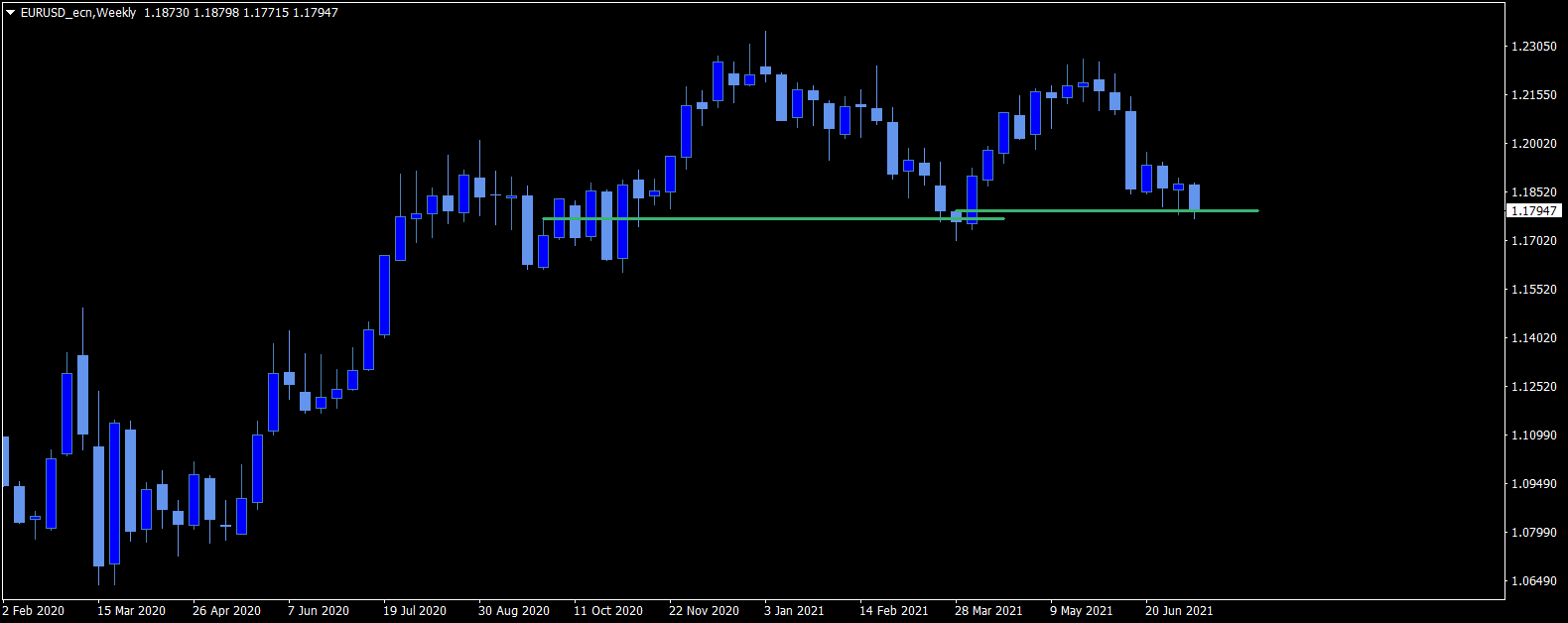The height and width of the screenshot is (623, 1568).
Task: Click the 1.10990 price axis label
Action: [1533, 436]
